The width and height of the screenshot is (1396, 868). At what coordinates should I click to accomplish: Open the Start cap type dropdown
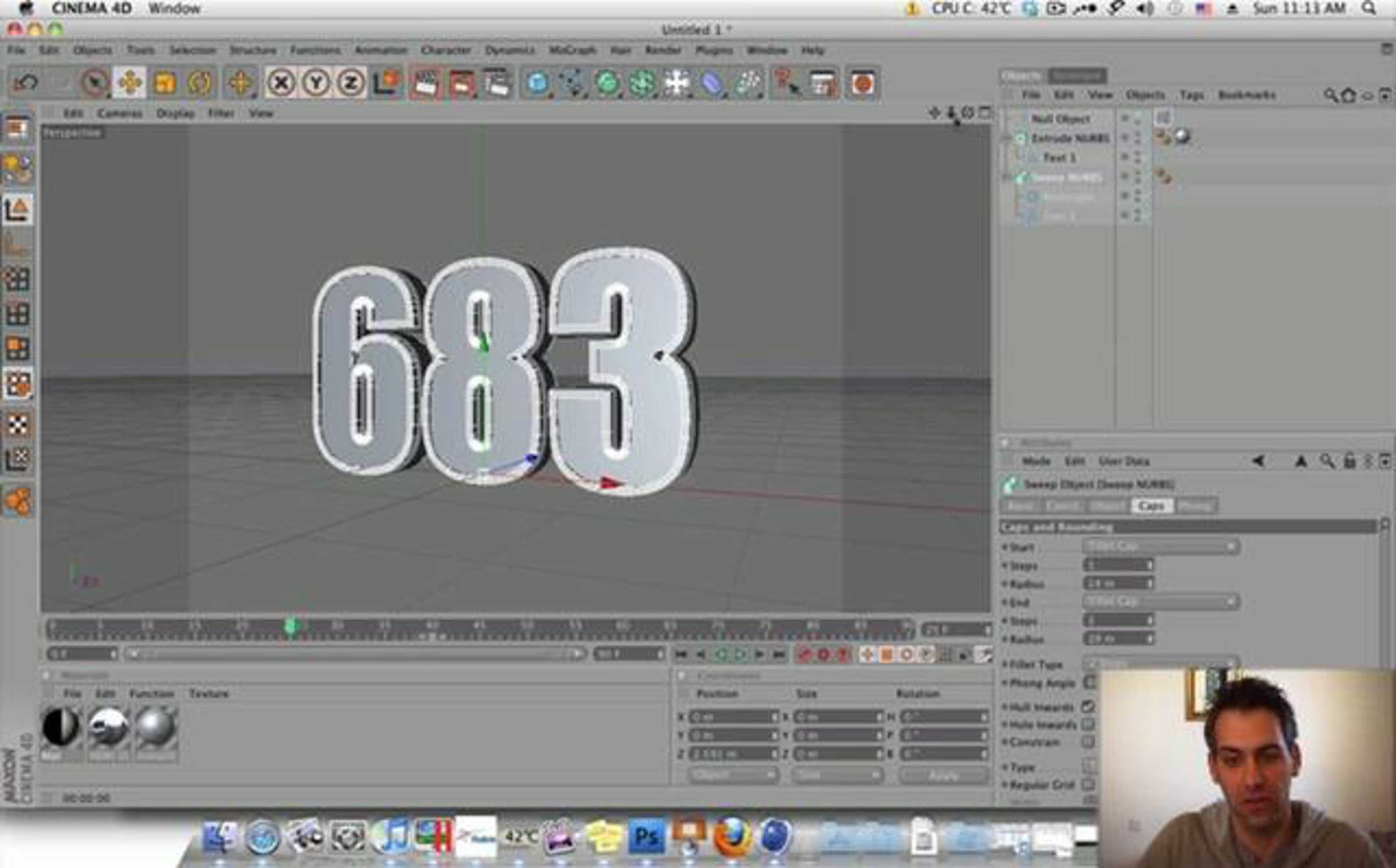tap(1161, 546)
